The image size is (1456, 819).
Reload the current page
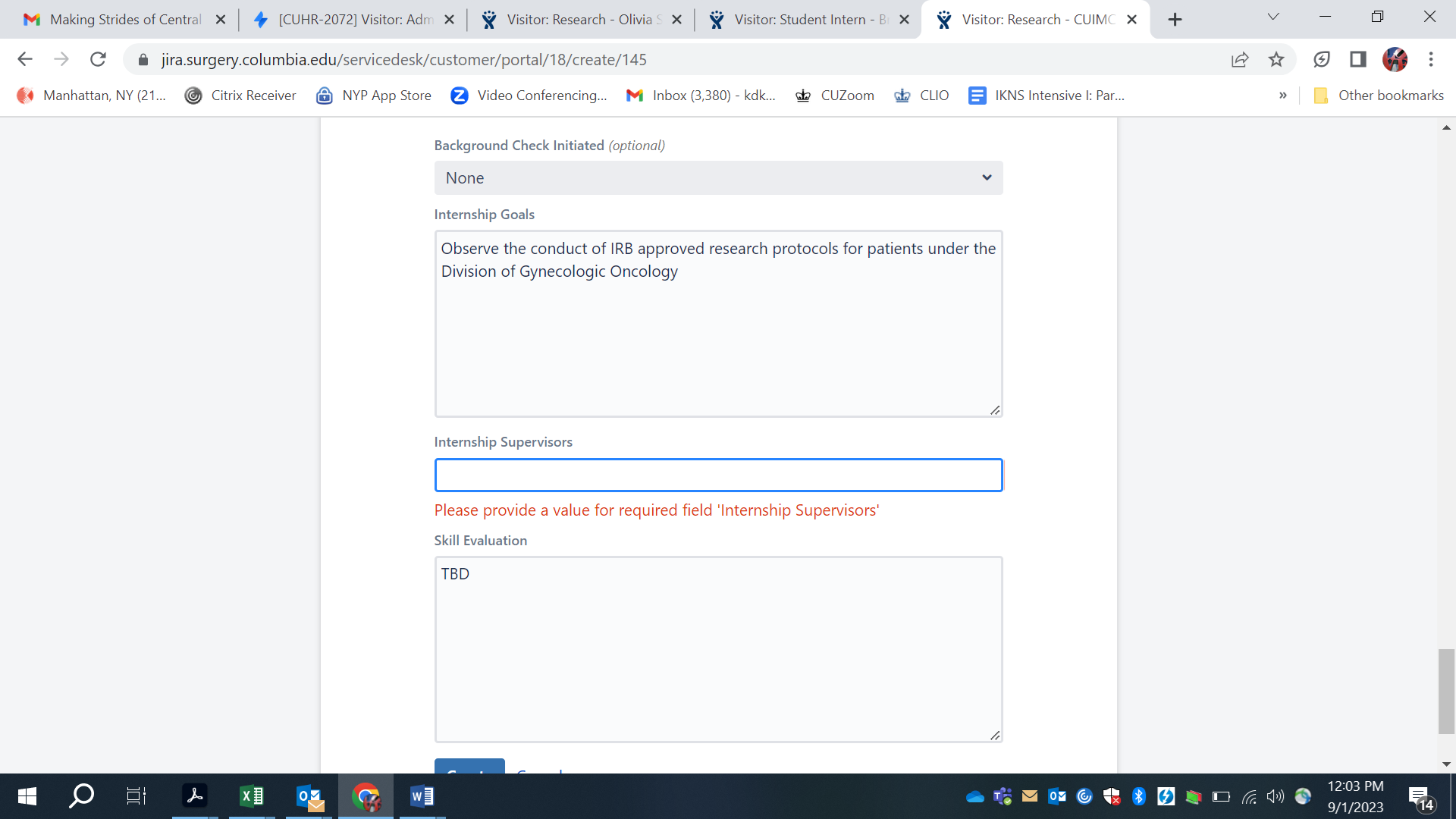(x=98, y=59)
